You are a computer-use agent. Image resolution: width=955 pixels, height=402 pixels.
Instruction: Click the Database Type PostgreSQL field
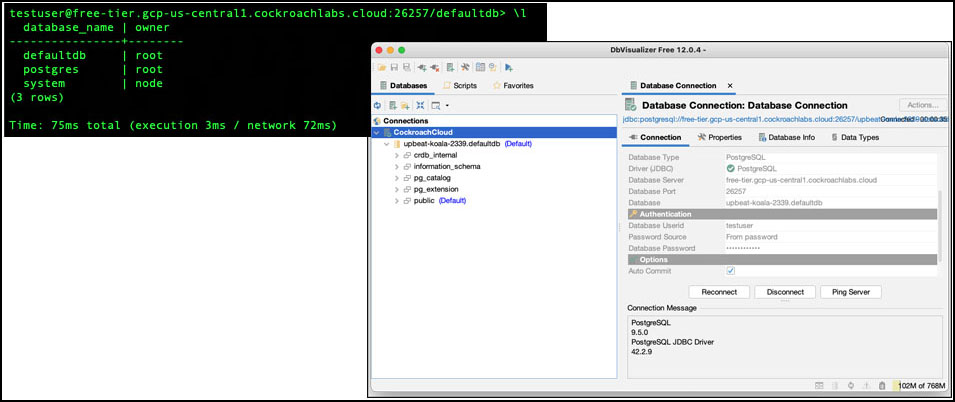click(x=830, y=157)
